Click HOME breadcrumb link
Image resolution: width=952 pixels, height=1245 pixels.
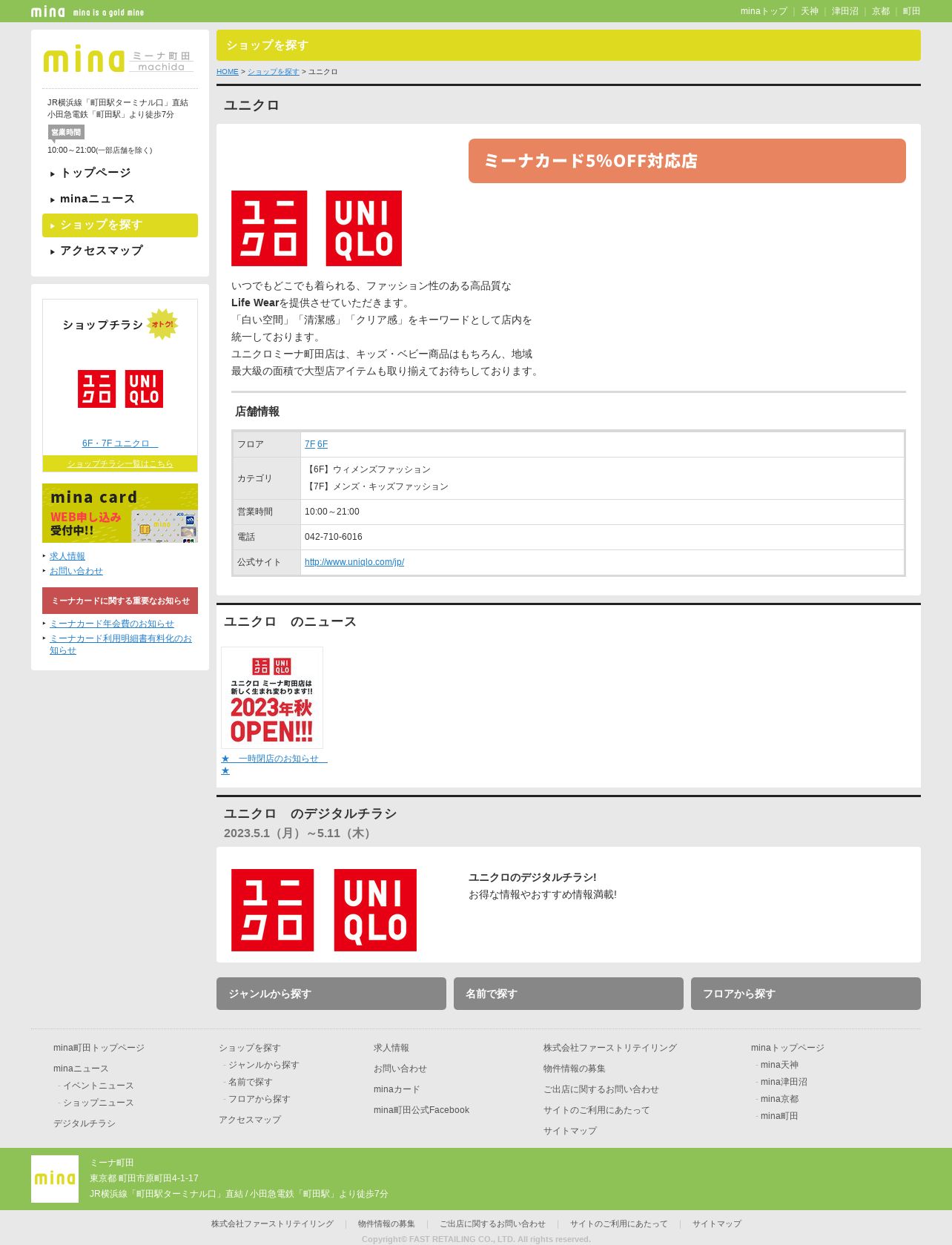[x=228, y=72]
